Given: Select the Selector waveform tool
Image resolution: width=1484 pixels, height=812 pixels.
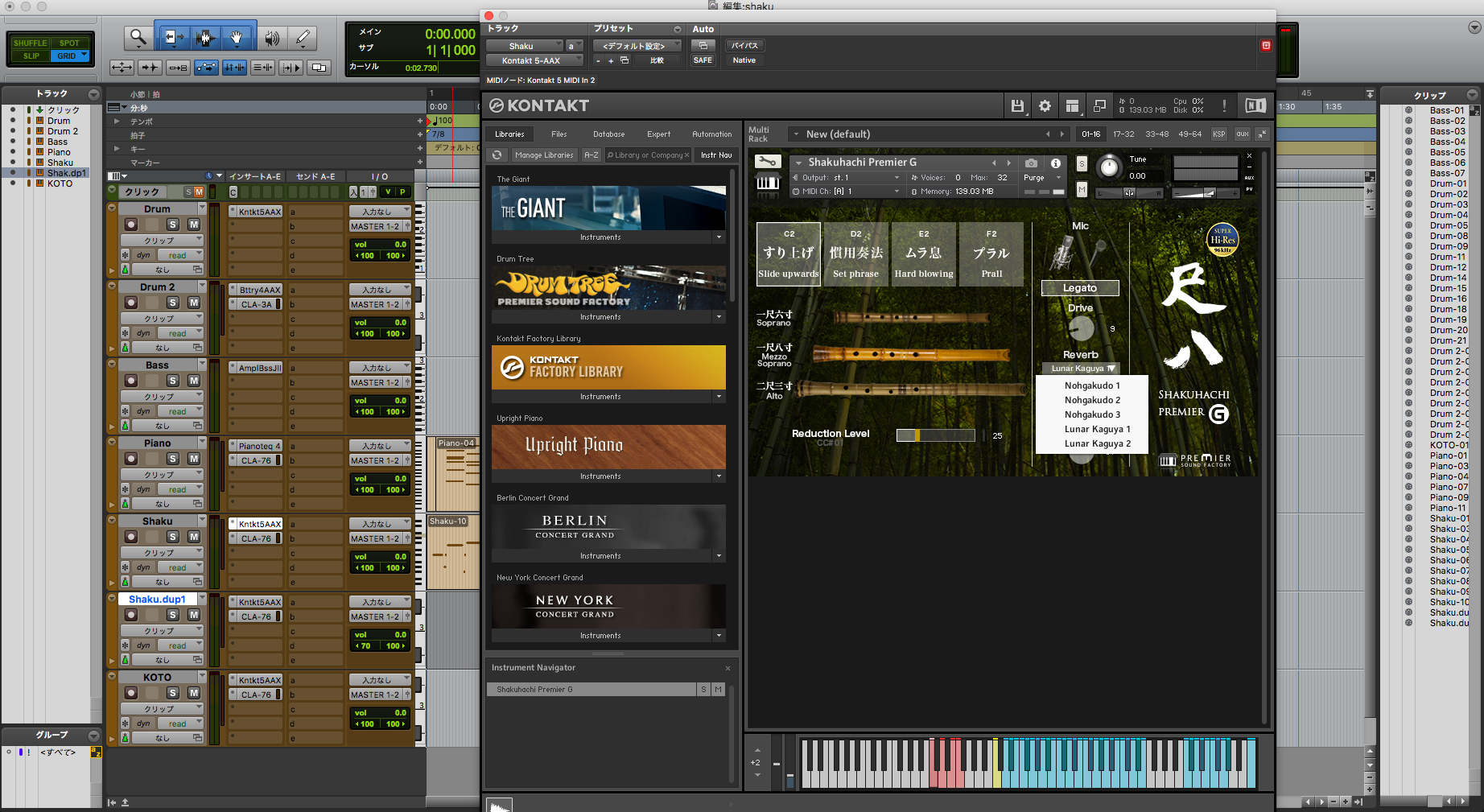Looking at the screenshot, I should click(204, 37).
